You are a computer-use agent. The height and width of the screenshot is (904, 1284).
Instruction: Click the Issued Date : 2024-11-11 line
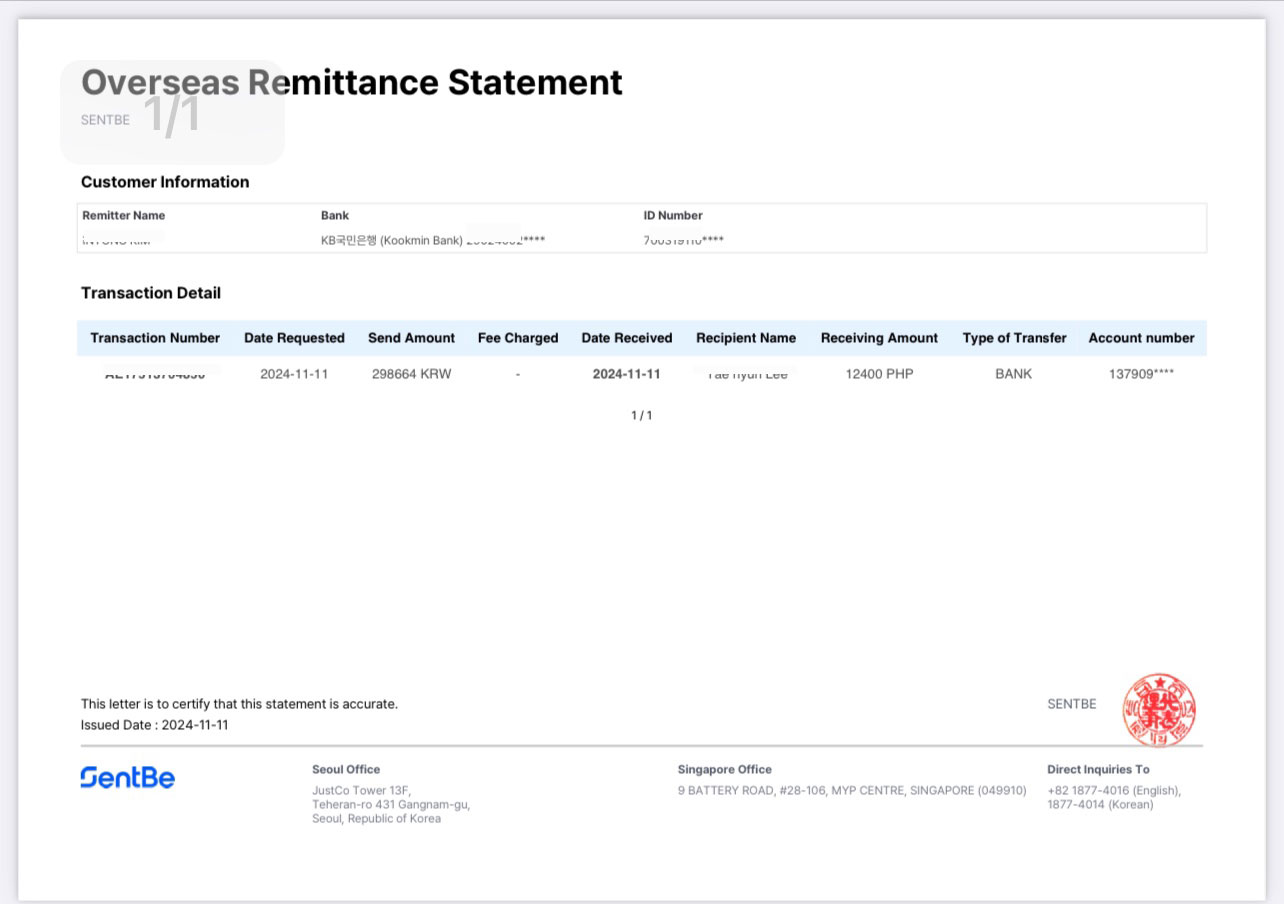tap(154, 725)
